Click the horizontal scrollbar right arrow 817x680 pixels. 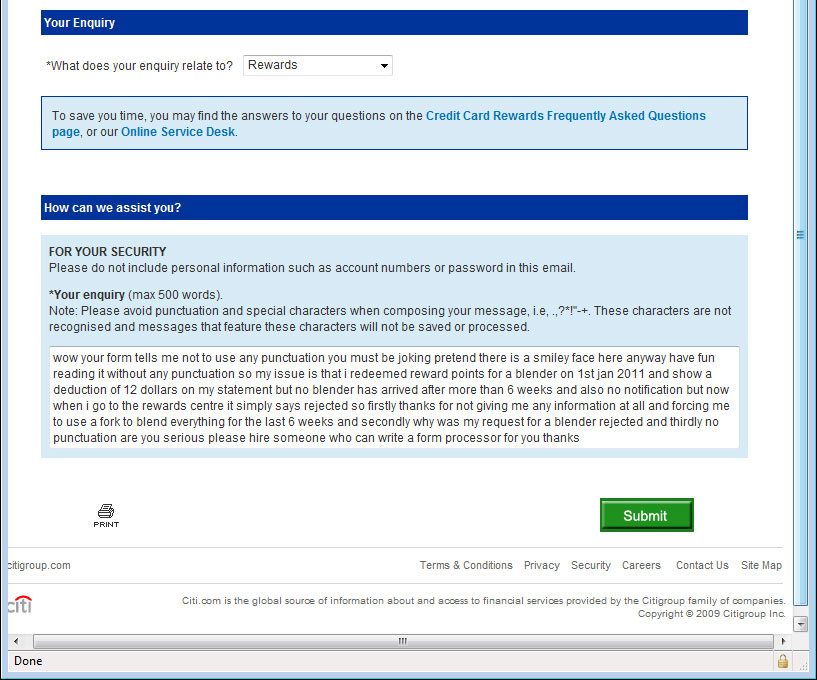point(783,641)
